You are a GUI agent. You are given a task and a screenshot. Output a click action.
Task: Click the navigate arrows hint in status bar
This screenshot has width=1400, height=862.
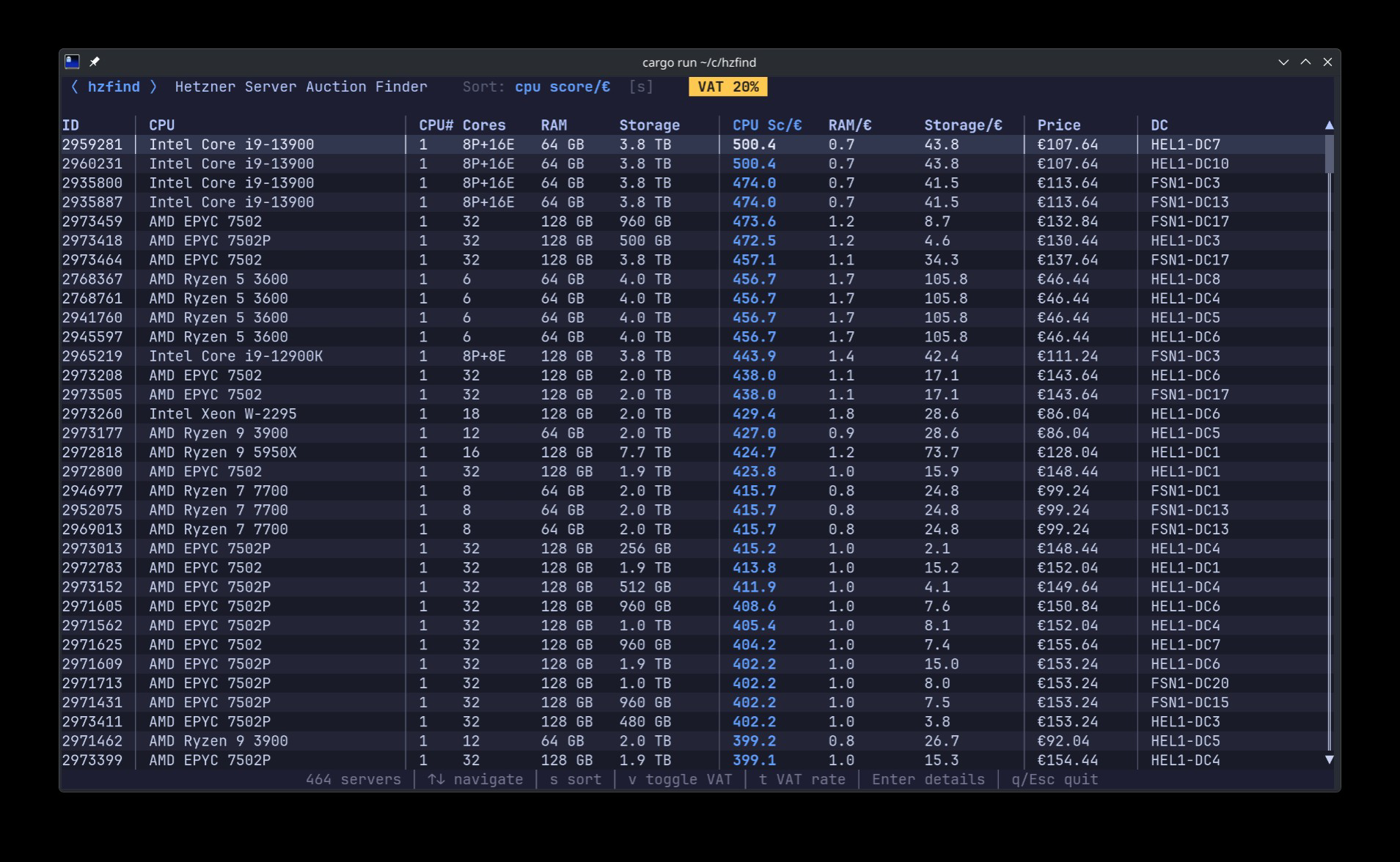click(x=475, y=779)
